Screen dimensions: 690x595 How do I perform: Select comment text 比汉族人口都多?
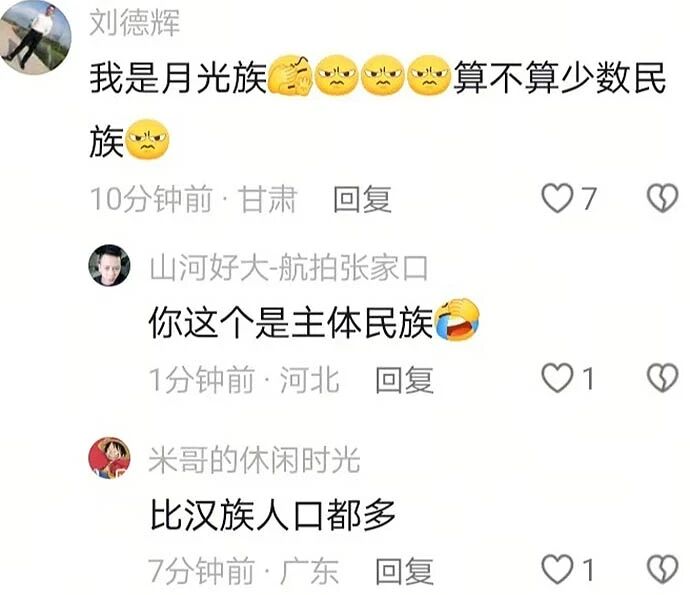pyautogui.click(x=272, y=515)
